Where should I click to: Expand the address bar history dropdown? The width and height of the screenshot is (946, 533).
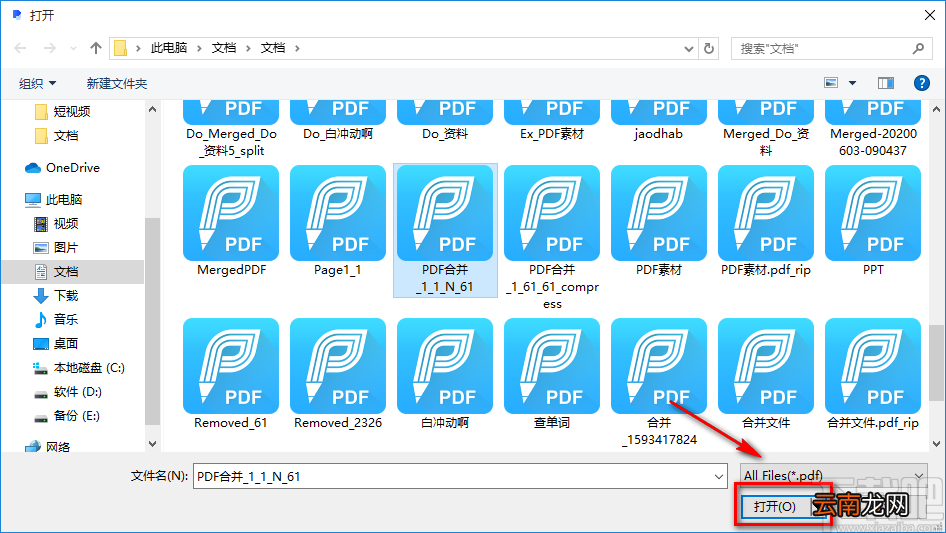click(x=688, y=49)
